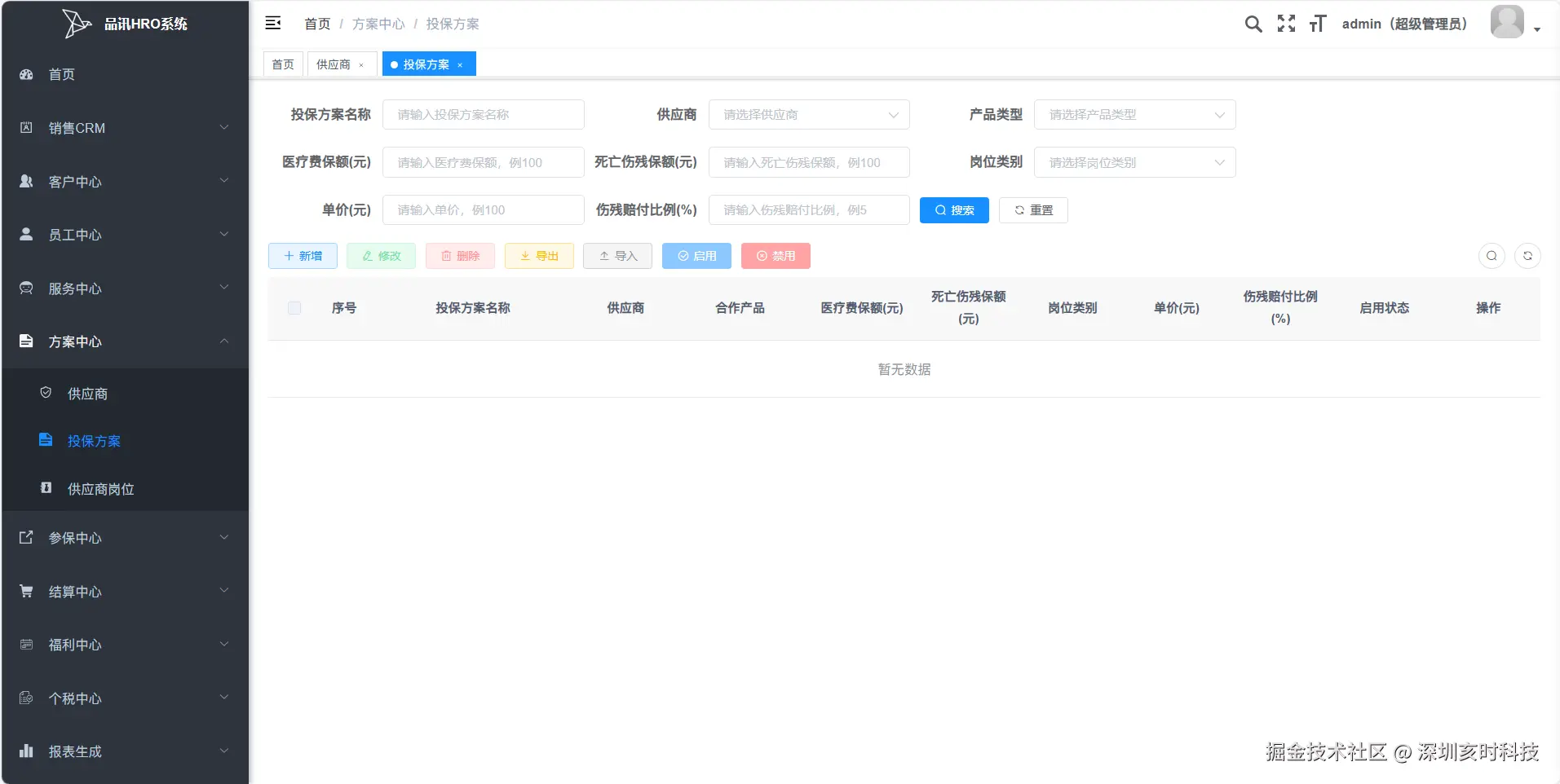The width and height of the screenshot is (1560, 784).
Task: Expand the 客户中心 sidebar menu
Action: [x=125, y=182]
